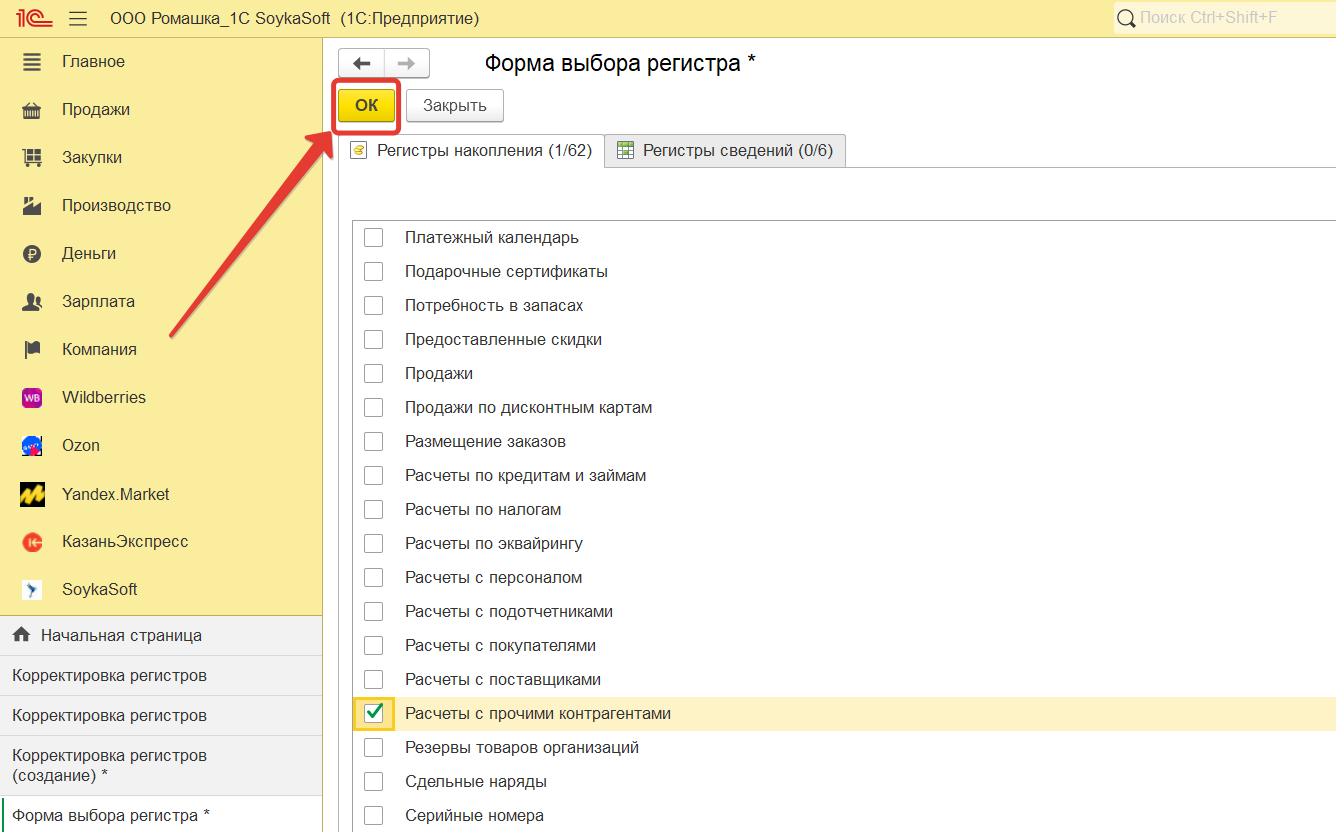
Task: Select the Расчеты с прочими контрагентами row
Action: click(845, 714)
